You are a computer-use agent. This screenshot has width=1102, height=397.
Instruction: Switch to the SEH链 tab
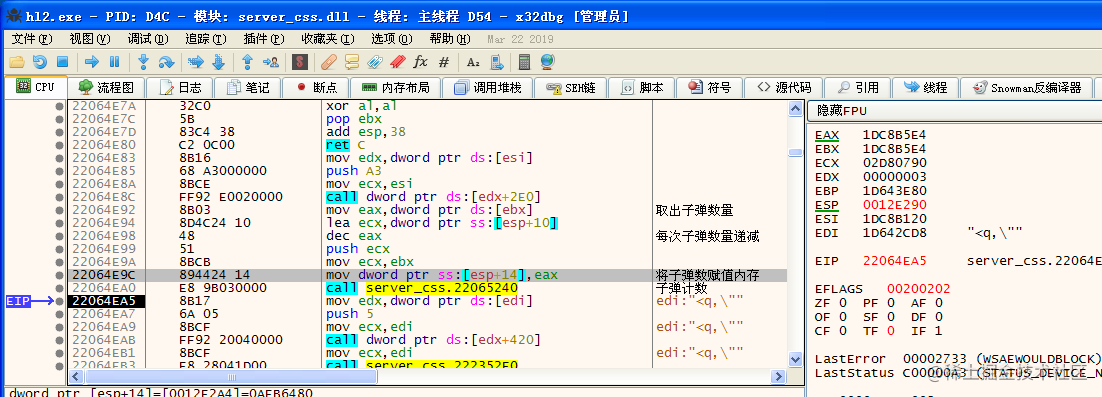pyautogui.click(x=570, y=88)
